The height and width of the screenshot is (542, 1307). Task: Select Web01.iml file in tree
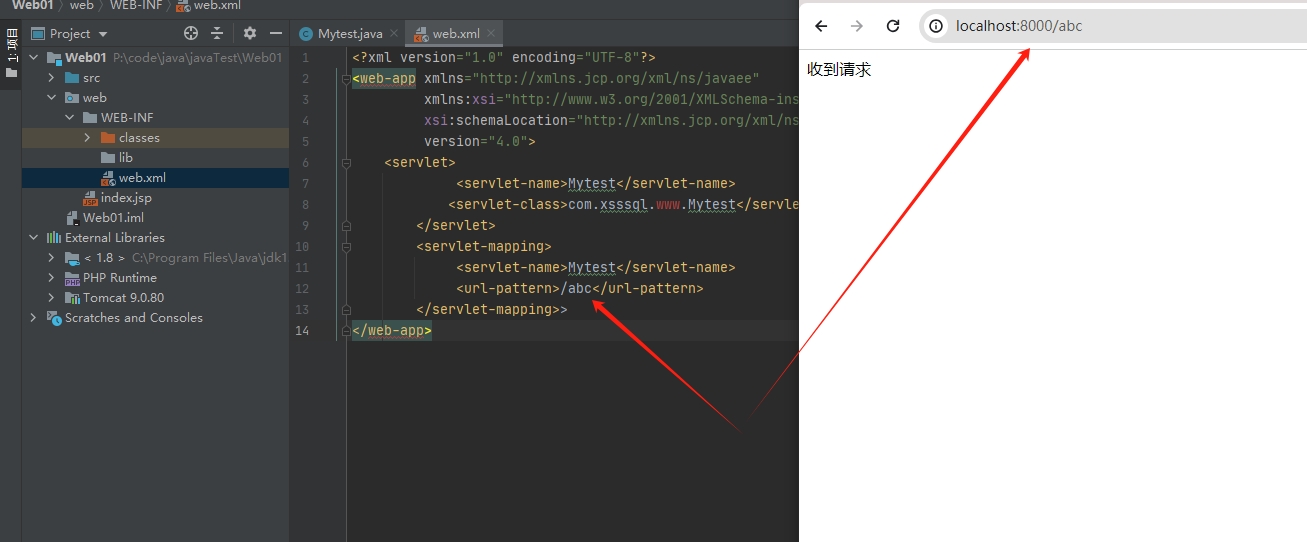[112, 218]
